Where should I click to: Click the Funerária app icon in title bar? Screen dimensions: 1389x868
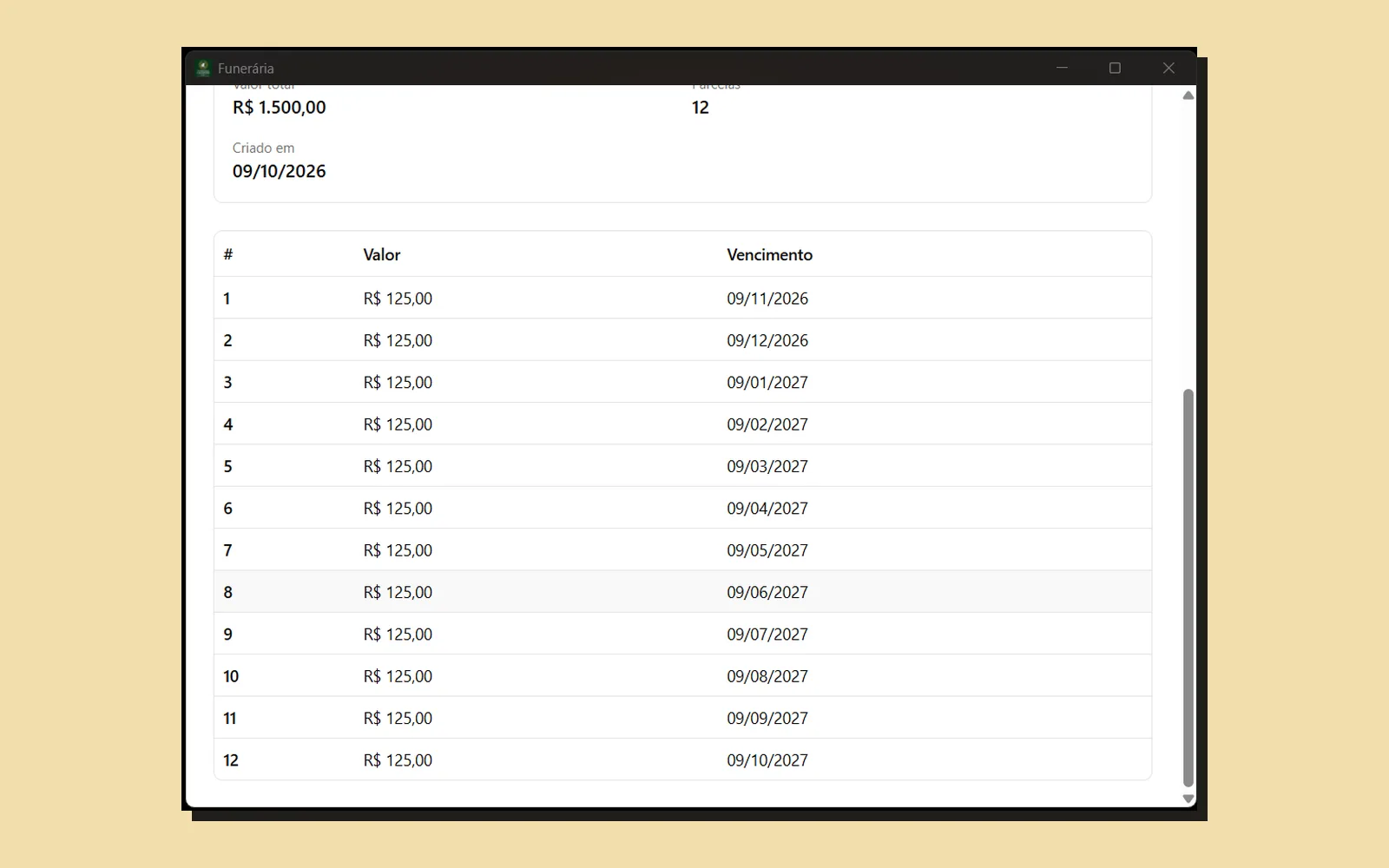[203, 68]
